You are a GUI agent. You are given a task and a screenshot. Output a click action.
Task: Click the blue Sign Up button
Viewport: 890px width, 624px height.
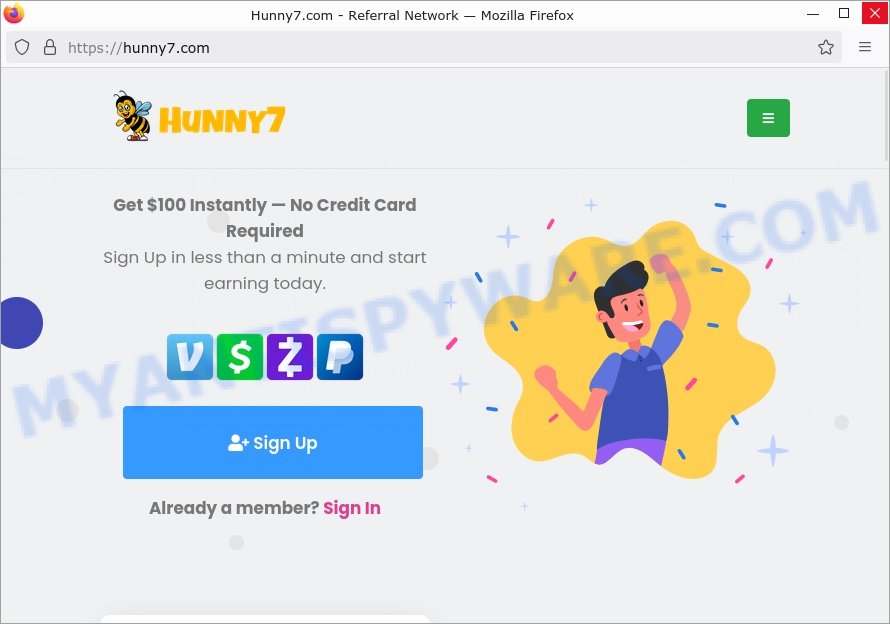[x=273, y=442]
